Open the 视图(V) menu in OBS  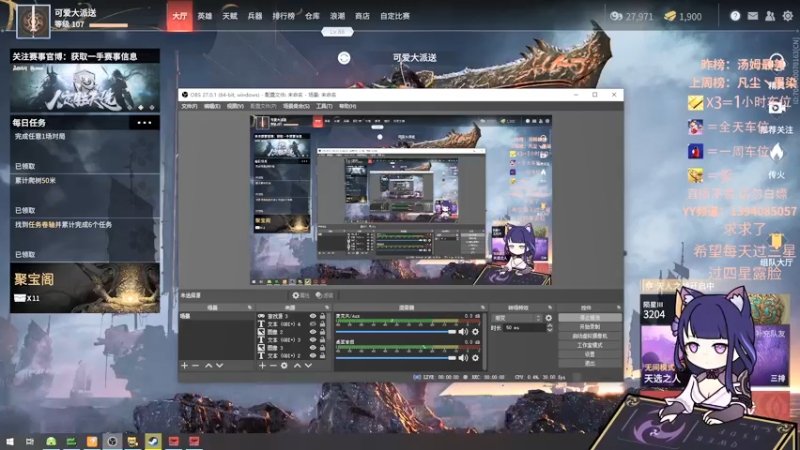235,106
